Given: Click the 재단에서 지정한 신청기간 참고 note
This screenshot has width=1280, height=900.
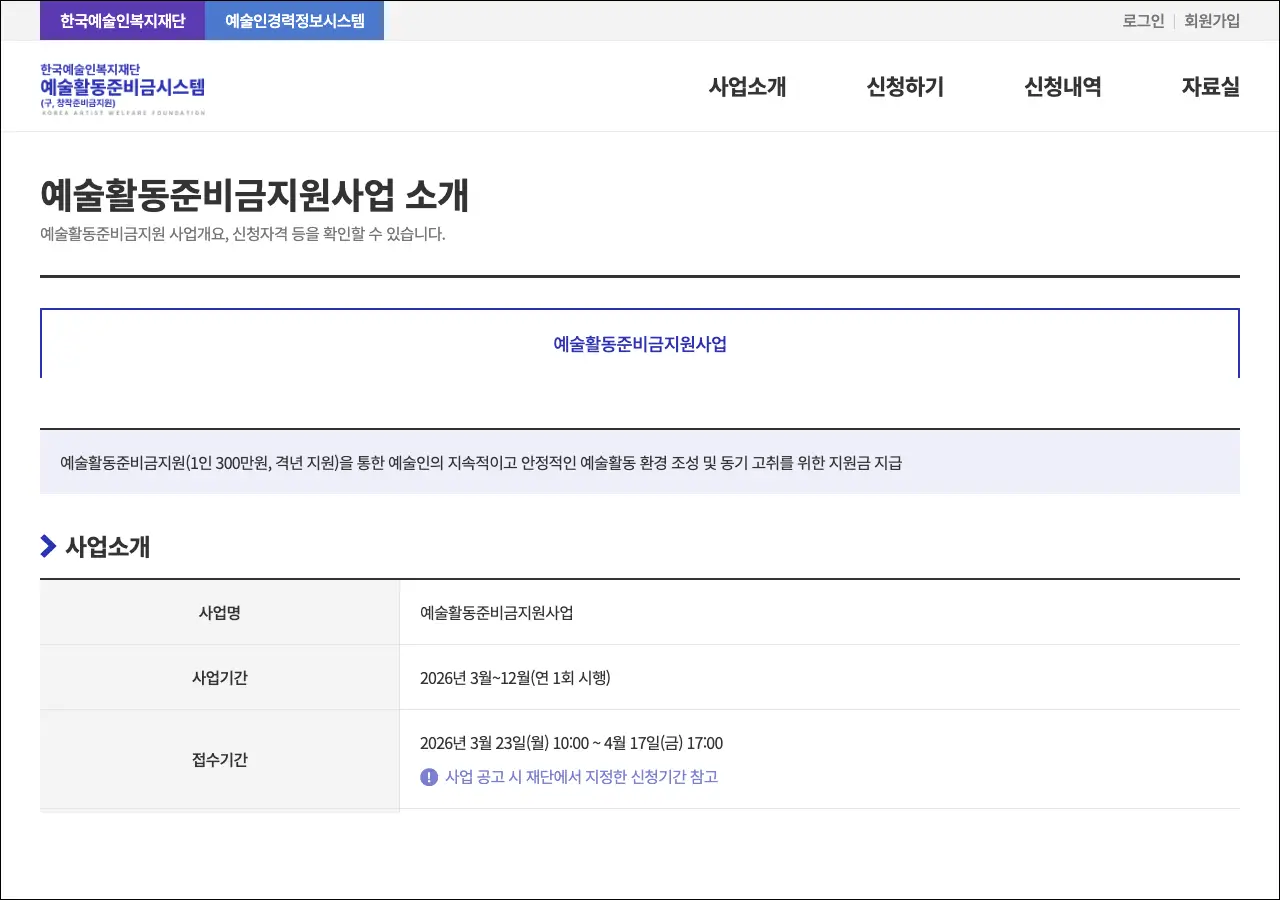Looking at the screenshot, I should [581, 777].
